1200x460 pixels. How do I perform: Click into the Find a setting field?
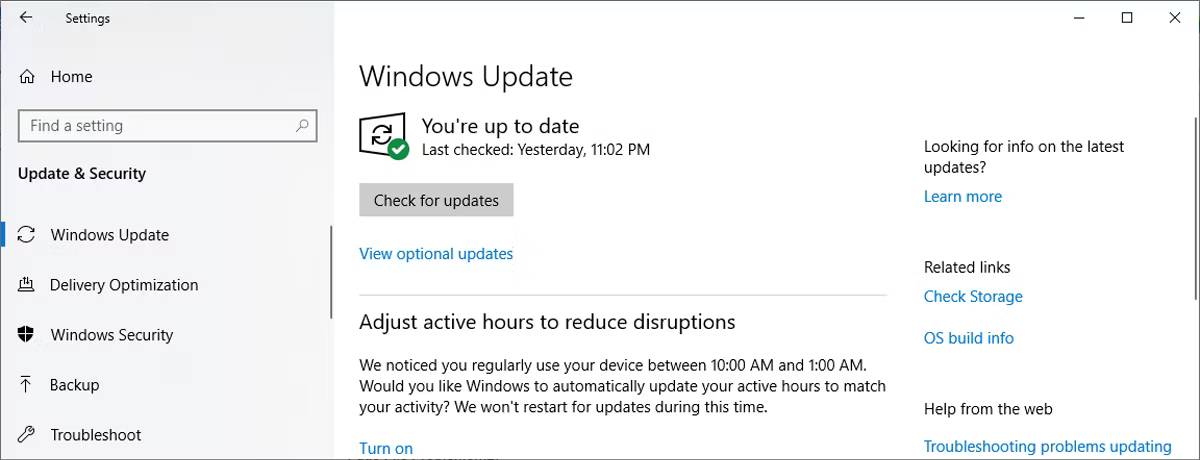[168, 126]
